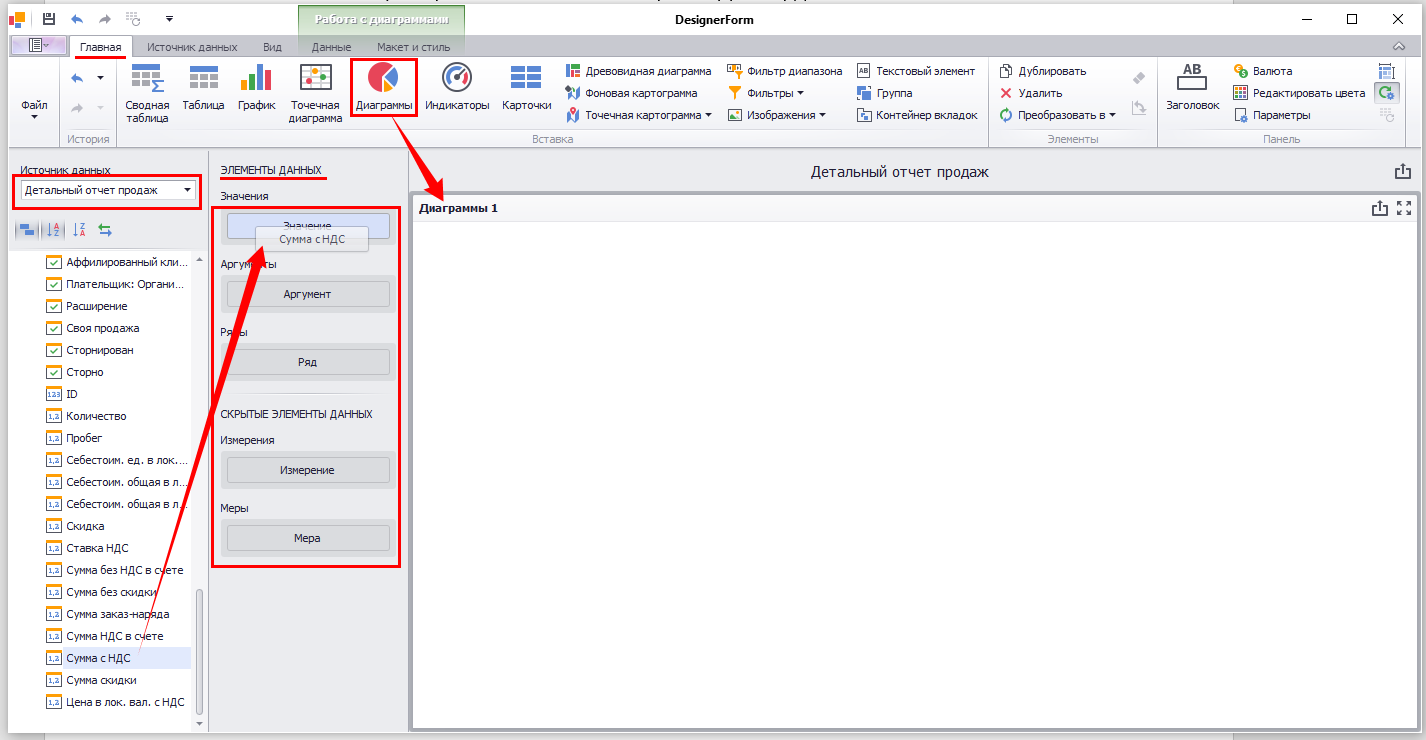Open the Файл menu dropdown
Image resolution: width=1426 pixels, height=740 pixels.
[x=34, y=109]
